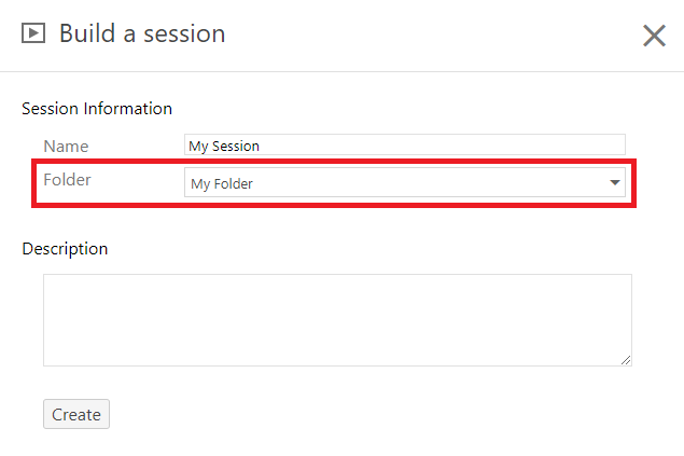Click the Folder label
The height and width of the screenshot is (456, 684).
(x=67, y=180)
